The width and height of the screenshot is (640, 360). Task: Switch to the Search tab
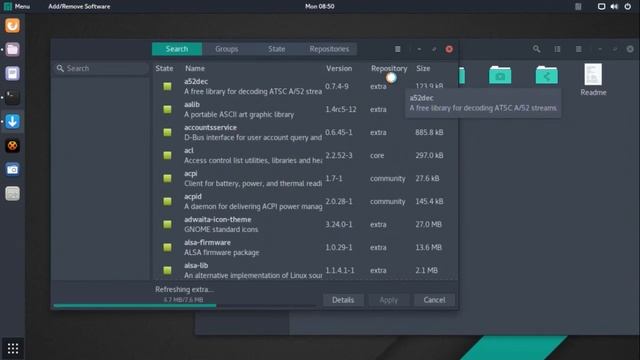(x=177, y=49)
